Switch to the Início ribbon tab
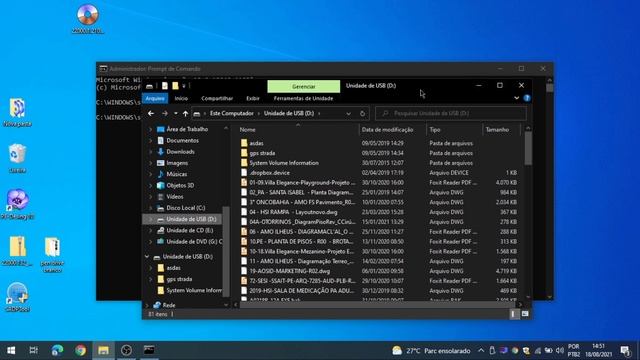Image resolution: width=640 pixels, height=360 pixels. [181, 98]
